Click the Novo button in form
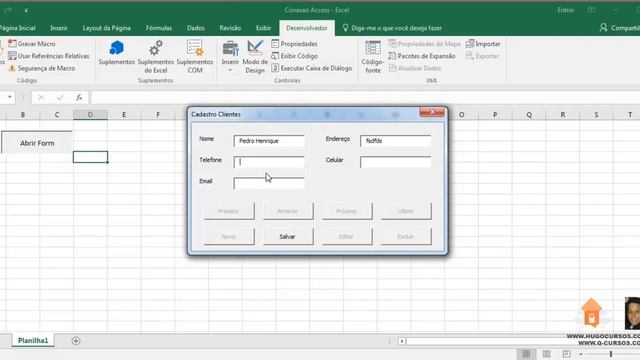Screen dimensions: 640x360 [229, 236]
